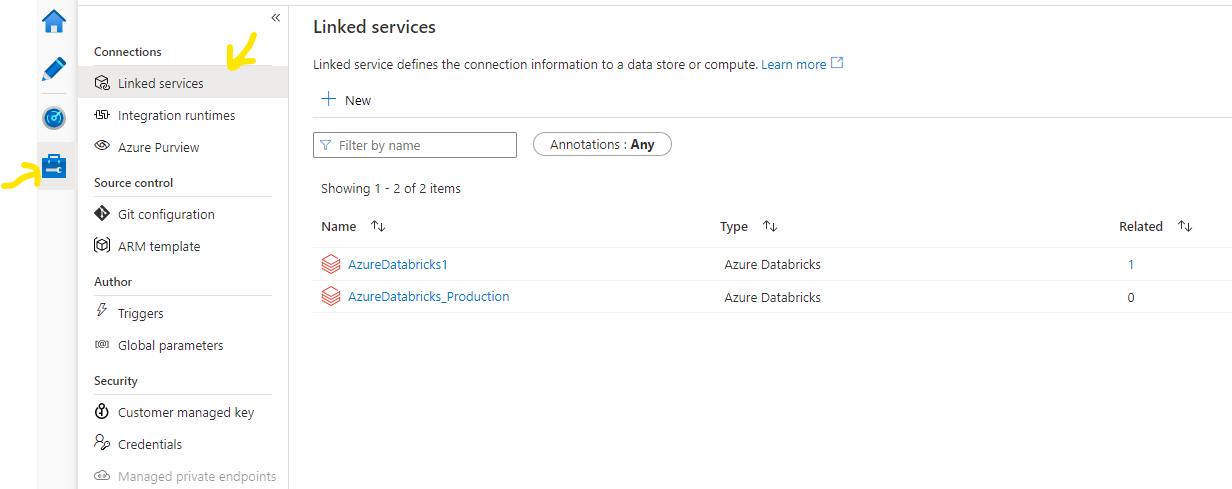Viewport: 1232px width, 489px height.
Task: Click the Linked services page heading
Action: coord(374,27)
